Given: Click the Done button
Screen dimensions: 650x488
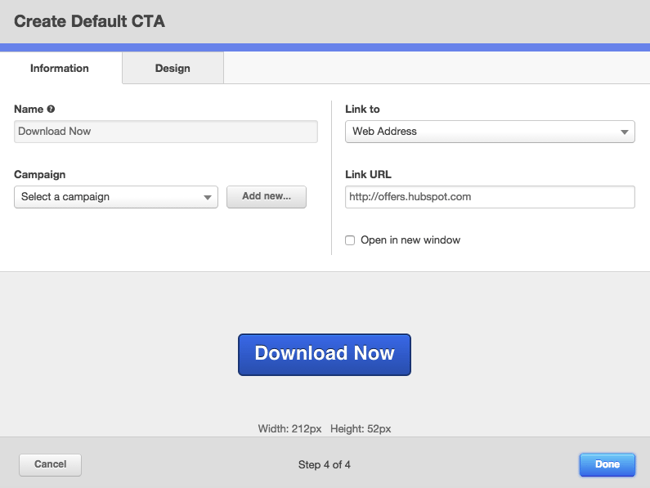Looking at the screenshot, I should click(606, 464).
